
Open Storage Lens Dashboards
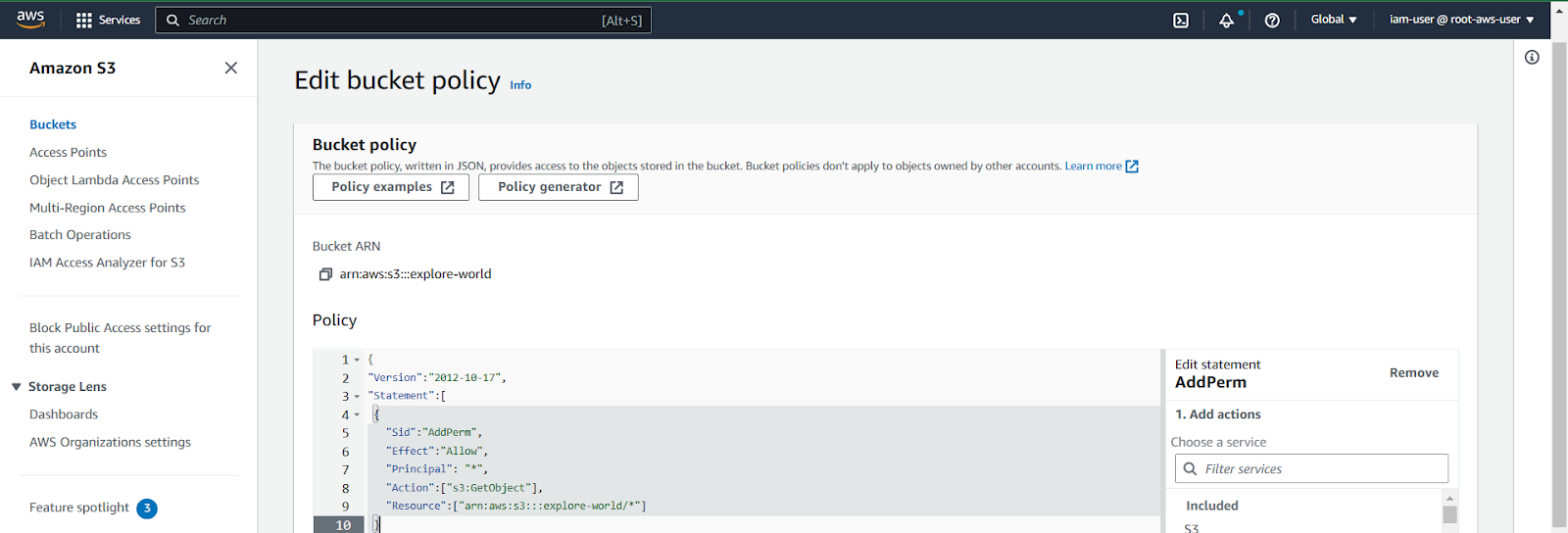pyautogui.click(x=64, y=414)
